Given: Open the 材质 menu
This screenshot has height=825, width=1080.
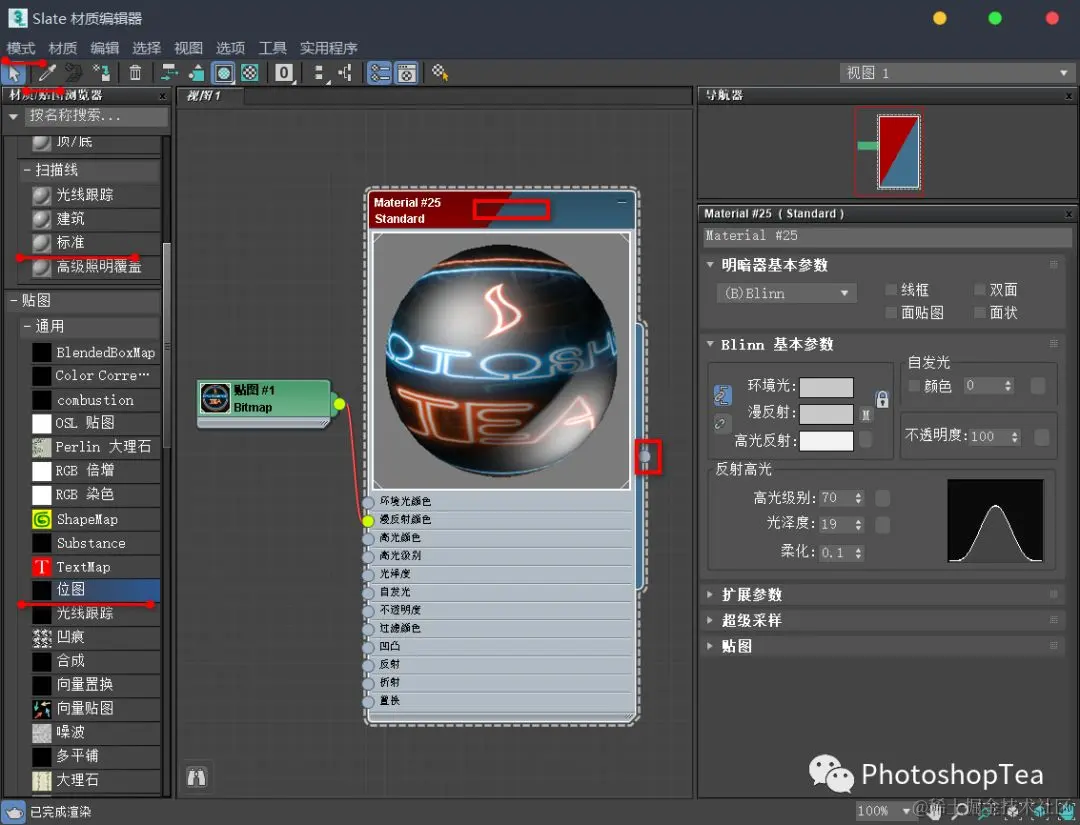Looking at the screenshot, I should pos(63,48).
